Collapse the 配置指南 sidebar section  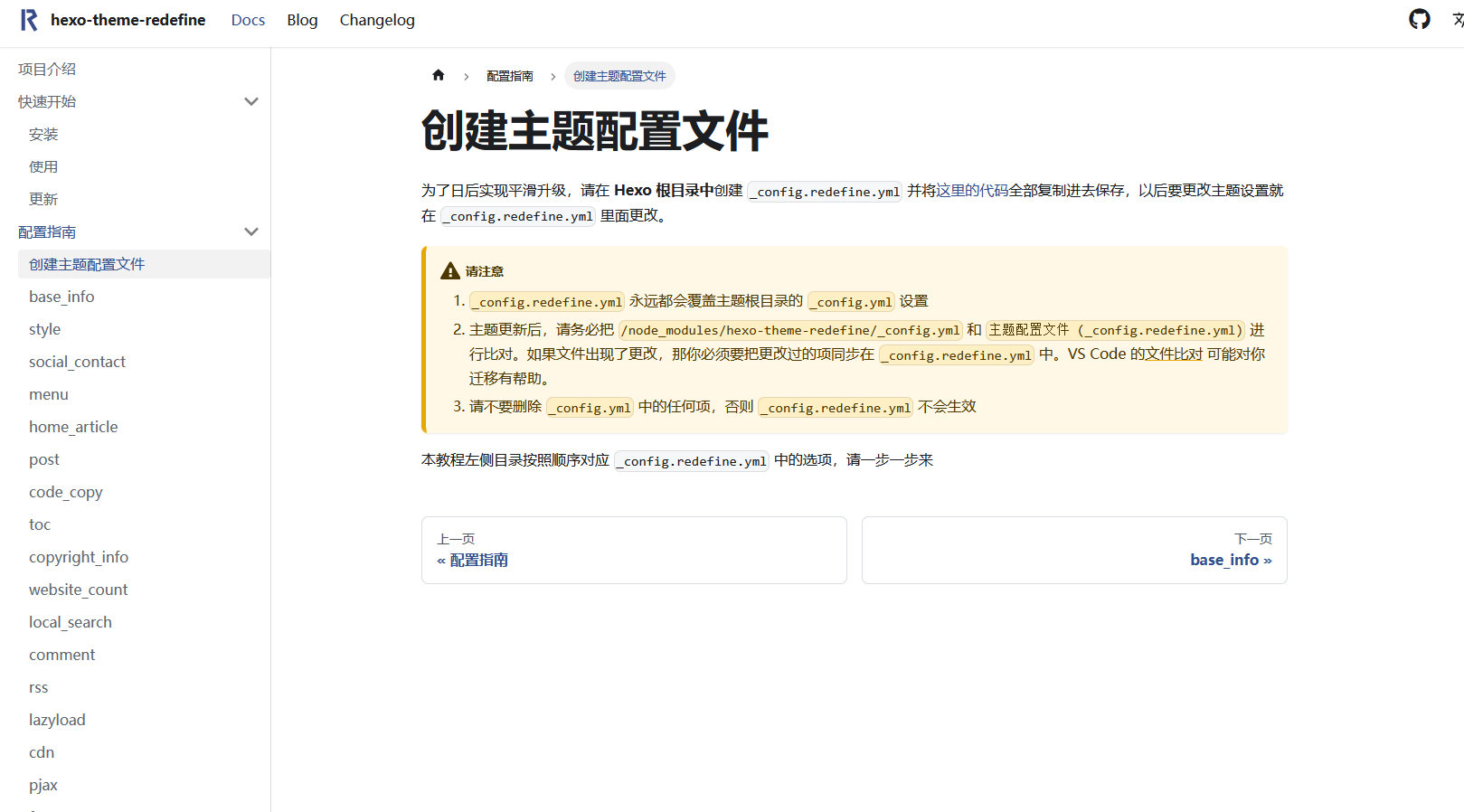coord(251,232)
